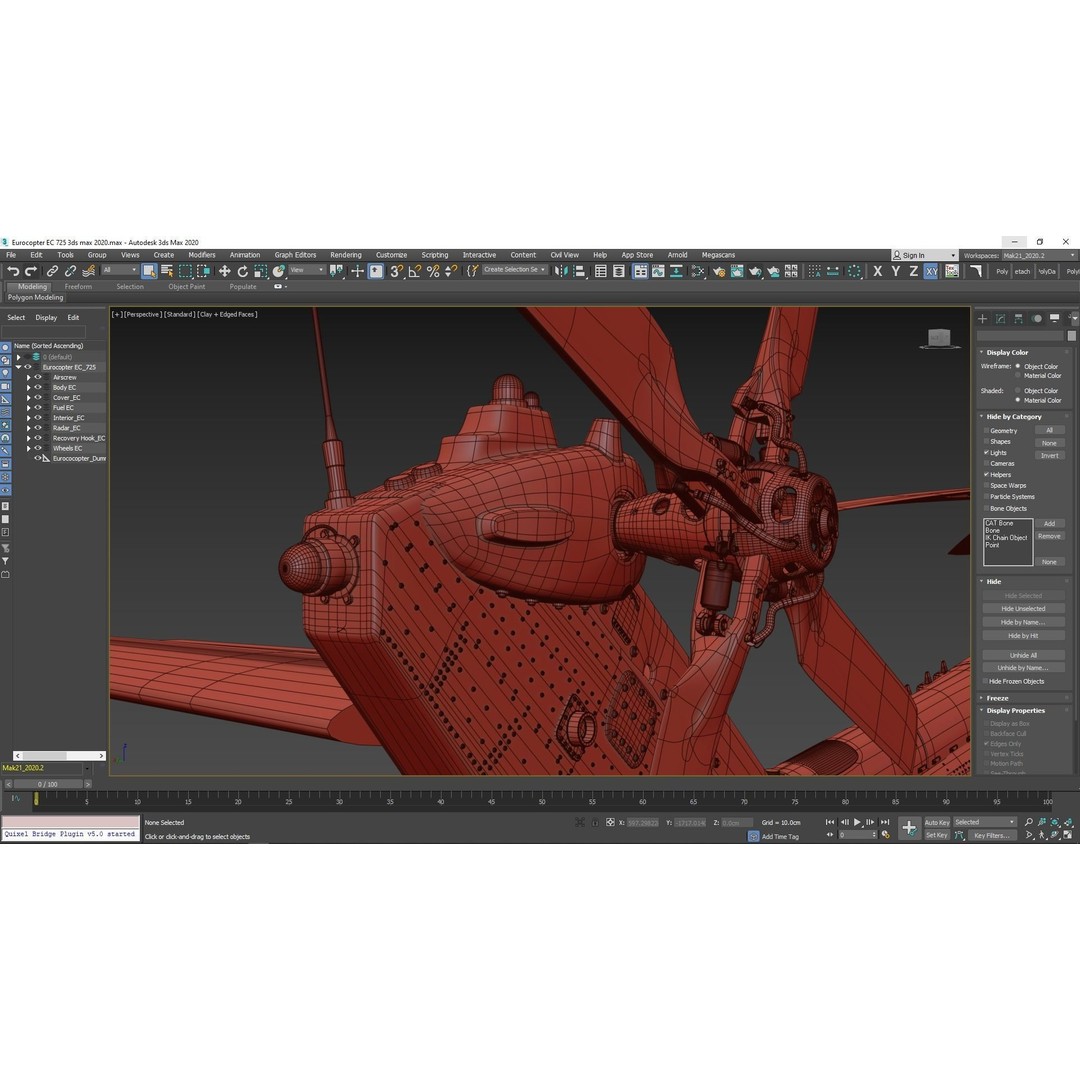Open the Rendering menu
The image size is (1080, 1080).
346,255
